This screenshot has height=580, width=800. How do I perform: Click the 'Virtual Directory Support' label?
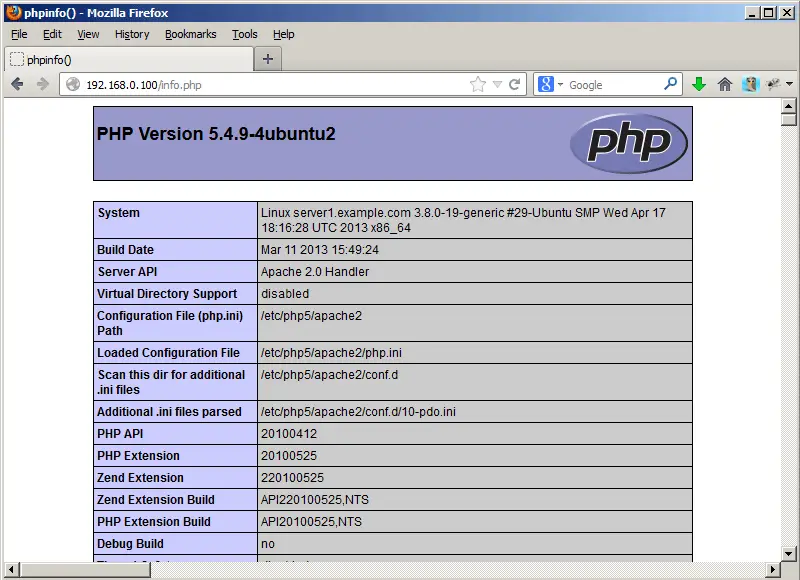[x=167, y=293]
